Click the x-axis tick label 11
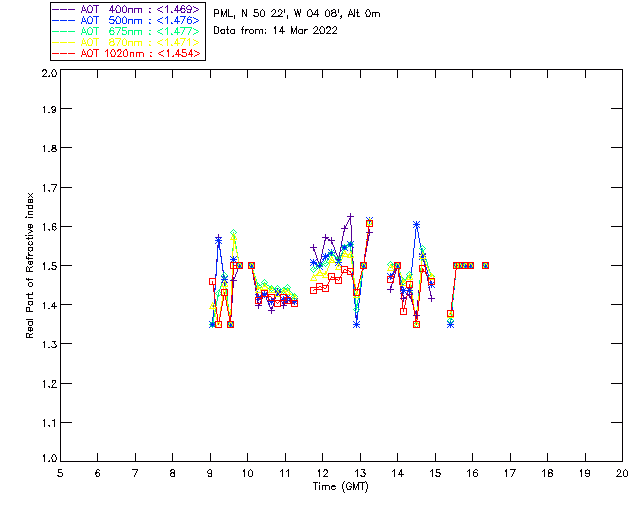 click(285, 473)
